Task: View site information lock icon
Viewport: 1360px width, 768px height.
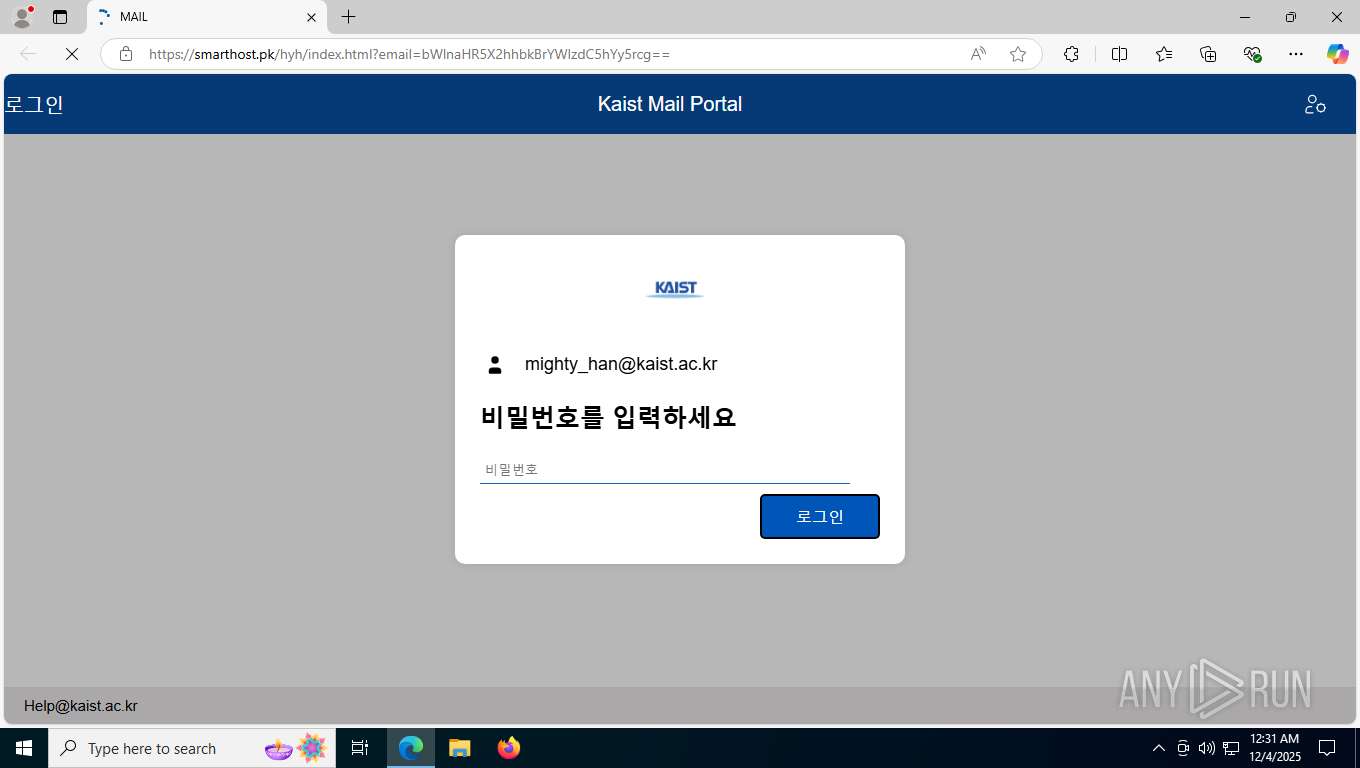Action: 126,54
